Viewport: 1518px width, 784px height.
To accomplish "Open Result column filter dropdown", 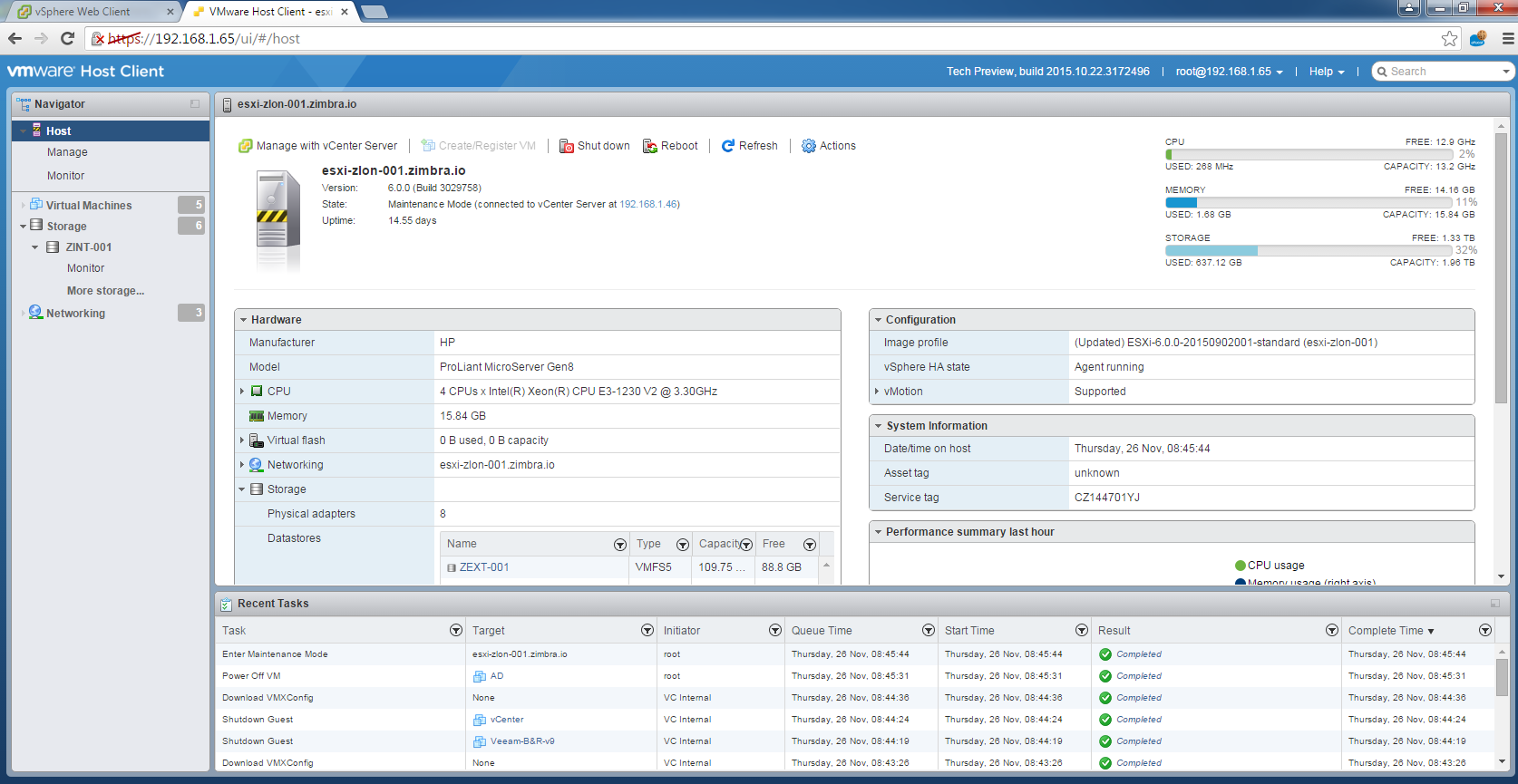I will coord(1331,631).
